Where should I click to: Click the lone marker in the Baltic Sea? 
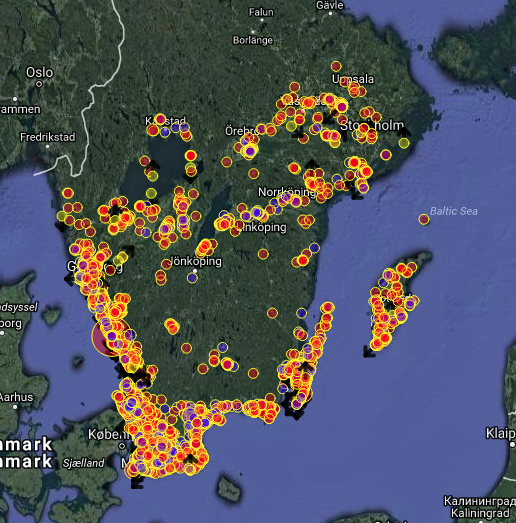(x=424, y=219)
